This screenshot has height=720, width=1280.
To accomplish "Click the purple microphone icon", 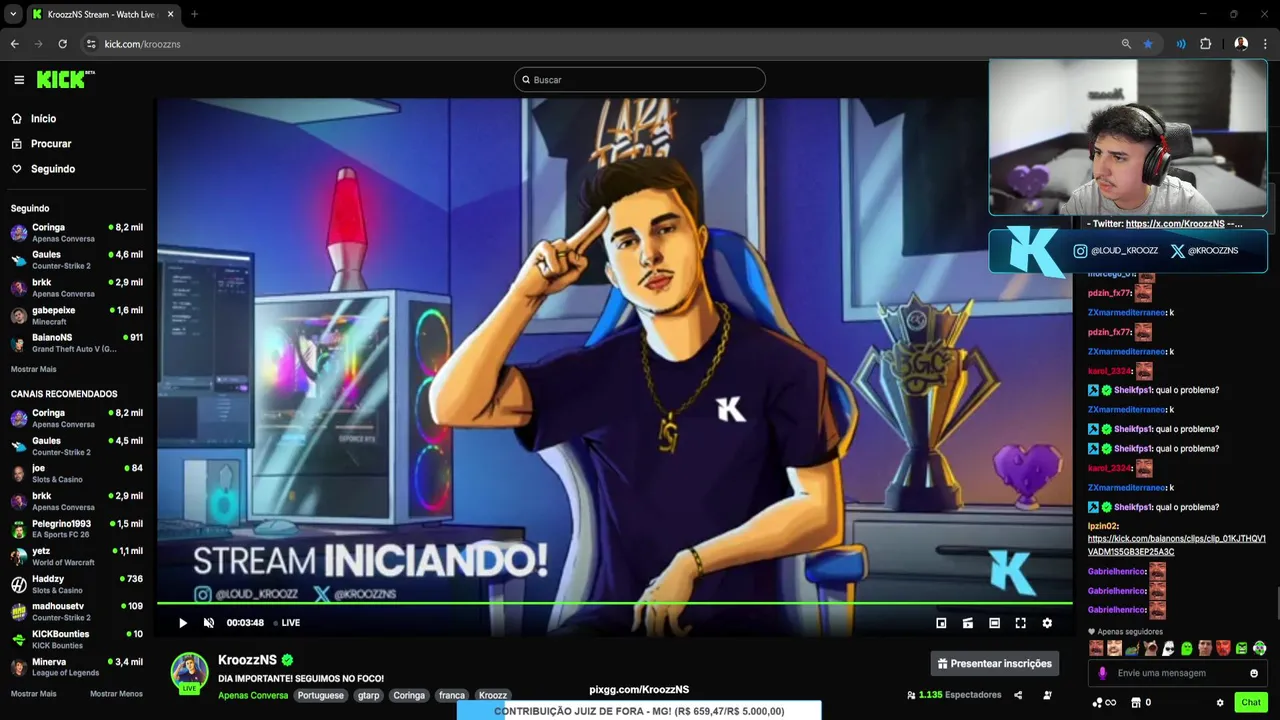I will (x=1102, y=673).
